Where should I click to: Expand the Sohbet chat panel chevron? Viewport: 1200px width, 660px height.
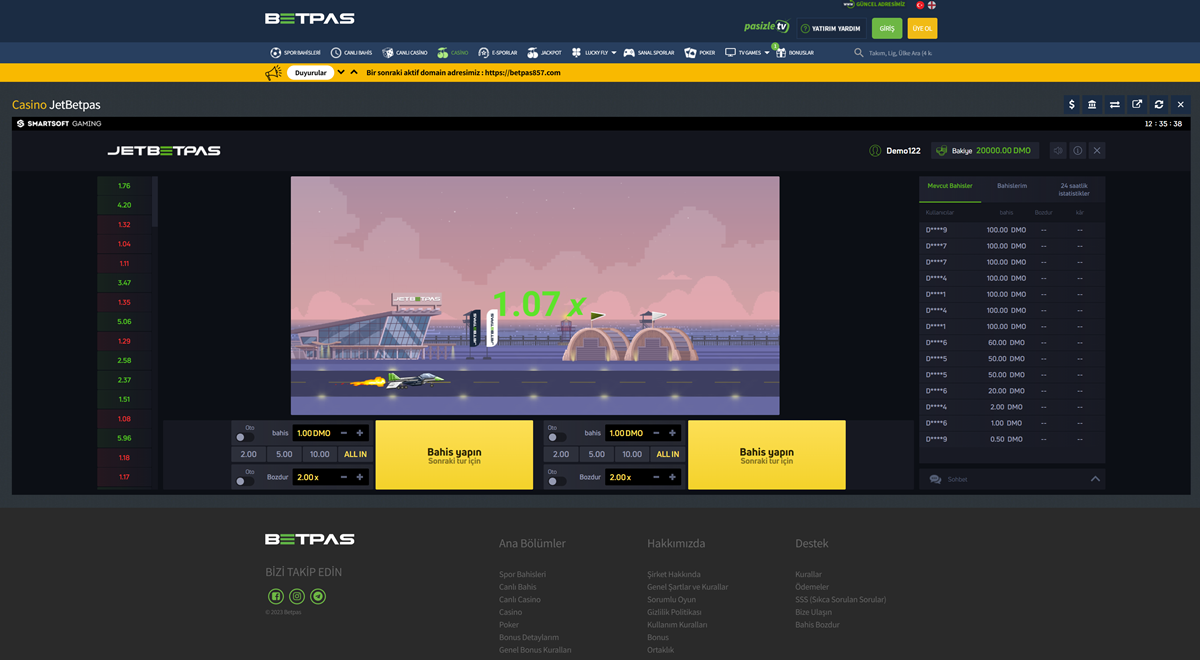click(1095, 479)
